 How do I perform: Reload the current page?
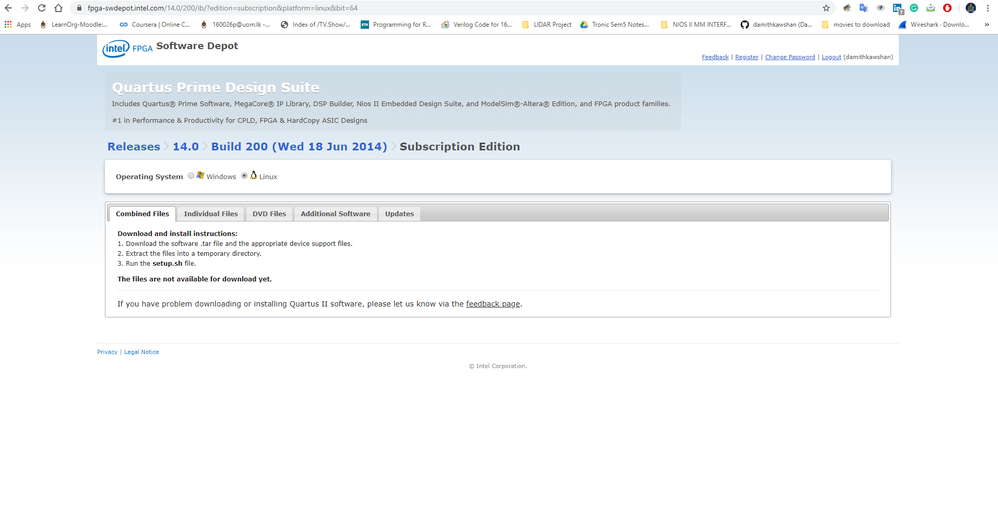[41, 8]
